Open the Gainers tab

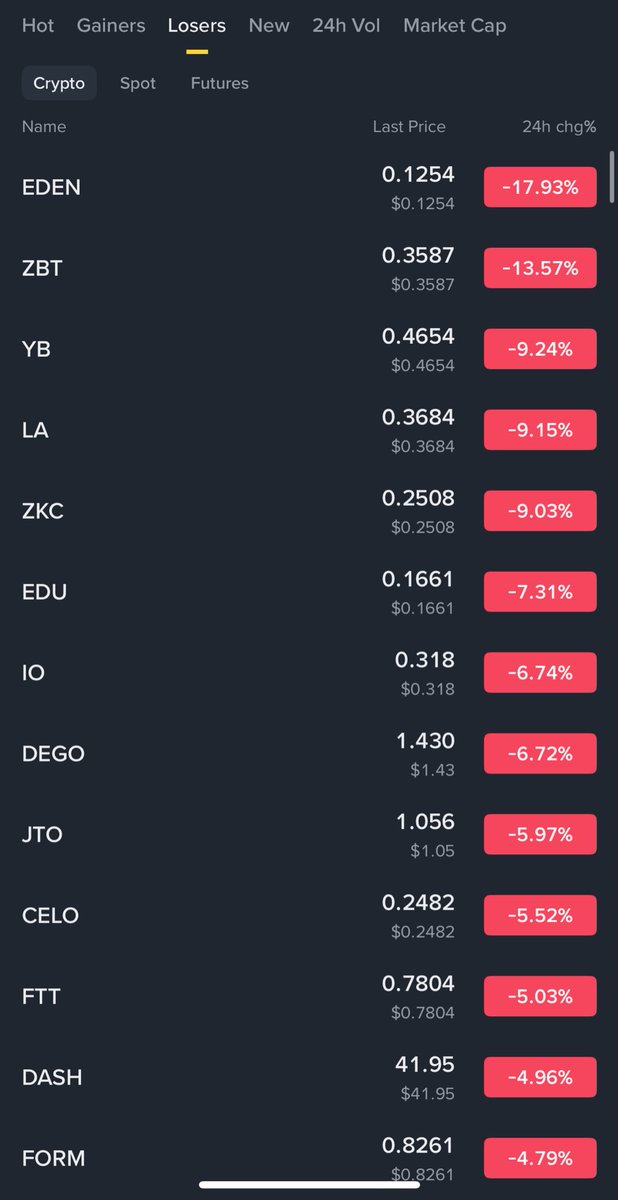[111, 26]
